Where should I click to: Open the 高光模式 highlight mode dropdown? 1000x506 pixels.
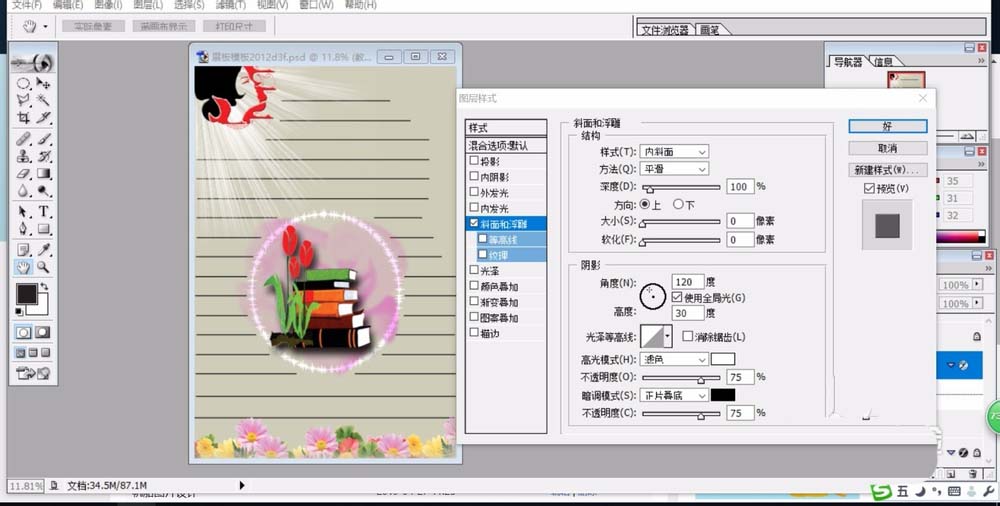click(x=675, y=359)
